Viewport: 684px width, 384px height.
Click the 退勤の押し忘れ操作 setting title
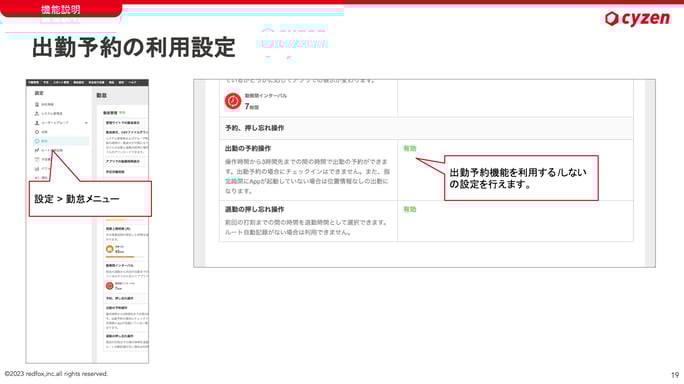pos(254,209)
